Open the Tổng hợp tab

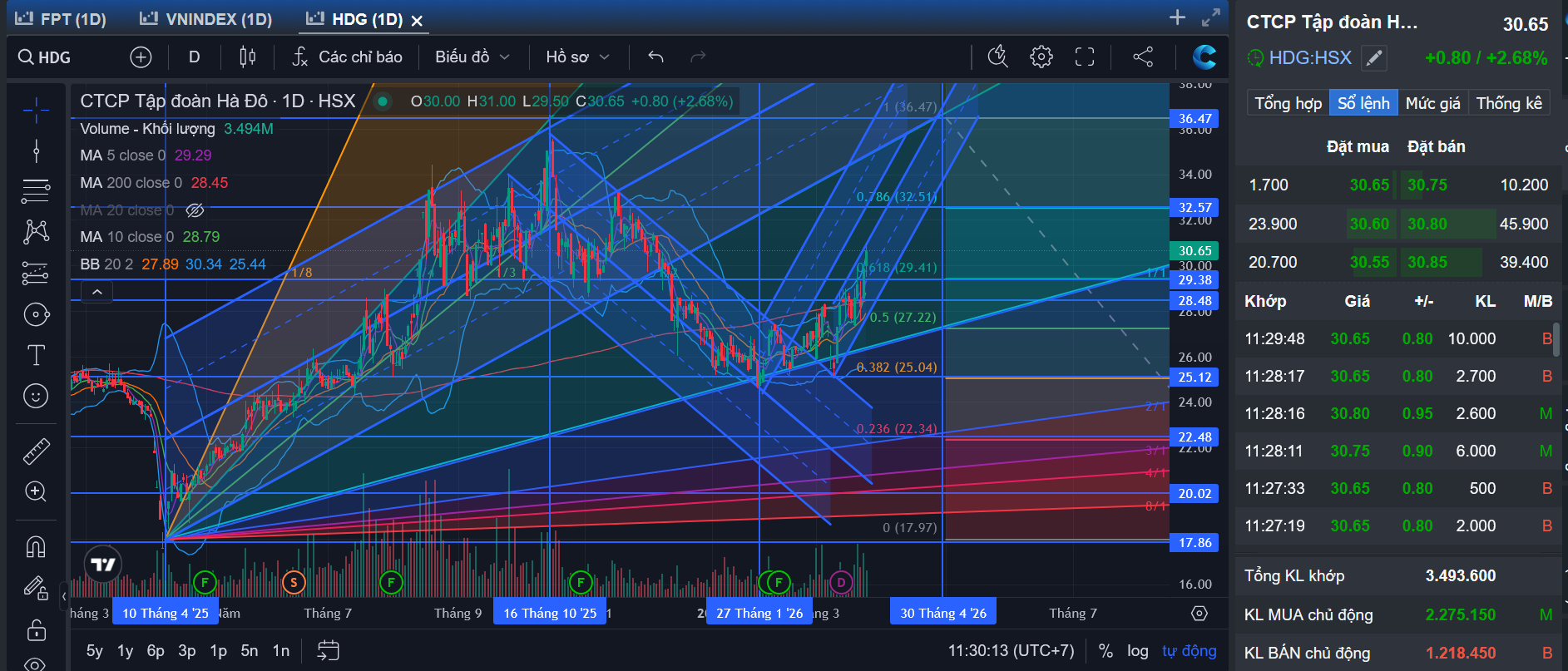click(1288, 103)
